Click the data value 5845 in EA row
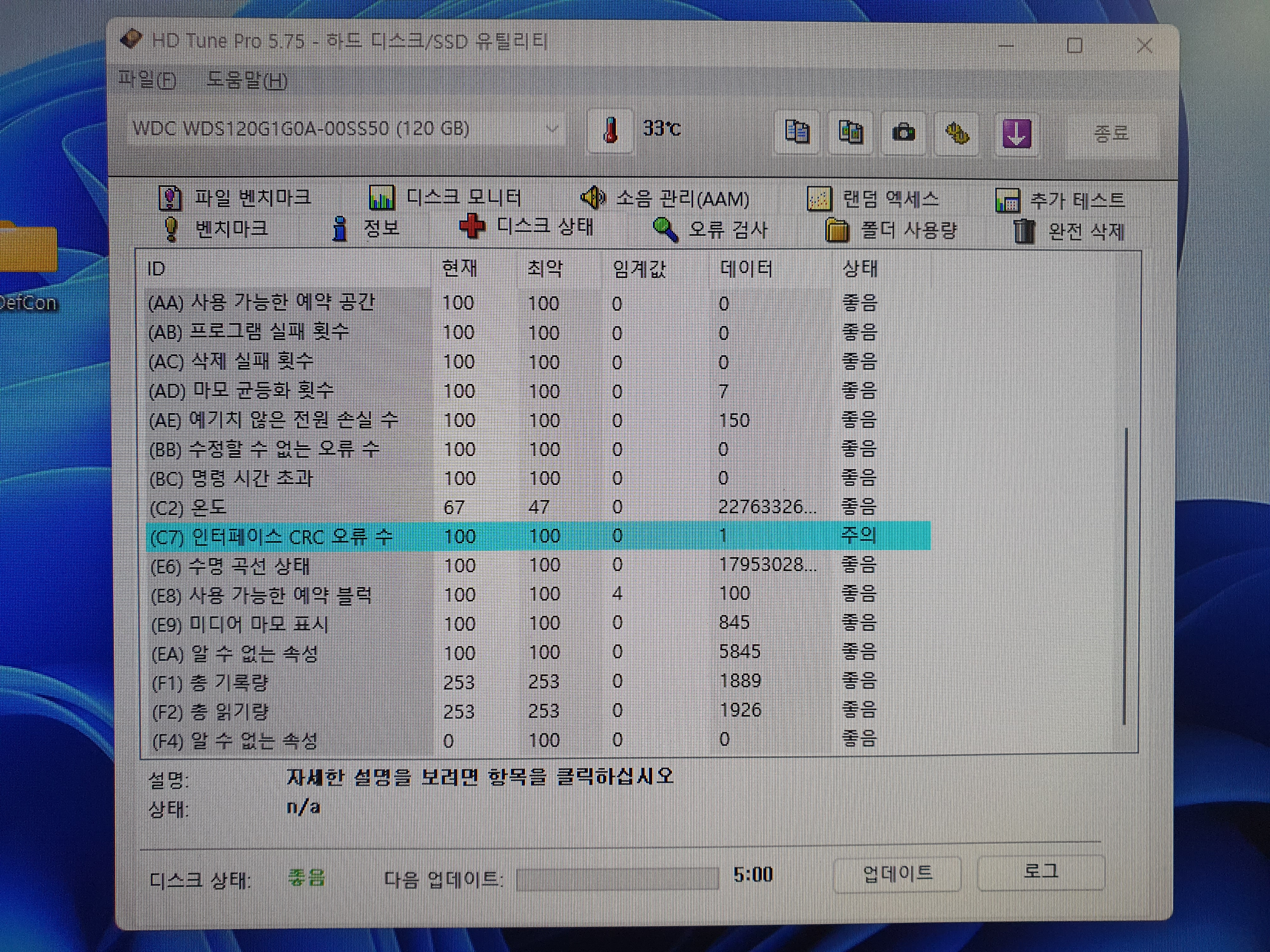Screen dimensions: 1270x952 coord(740,651)
